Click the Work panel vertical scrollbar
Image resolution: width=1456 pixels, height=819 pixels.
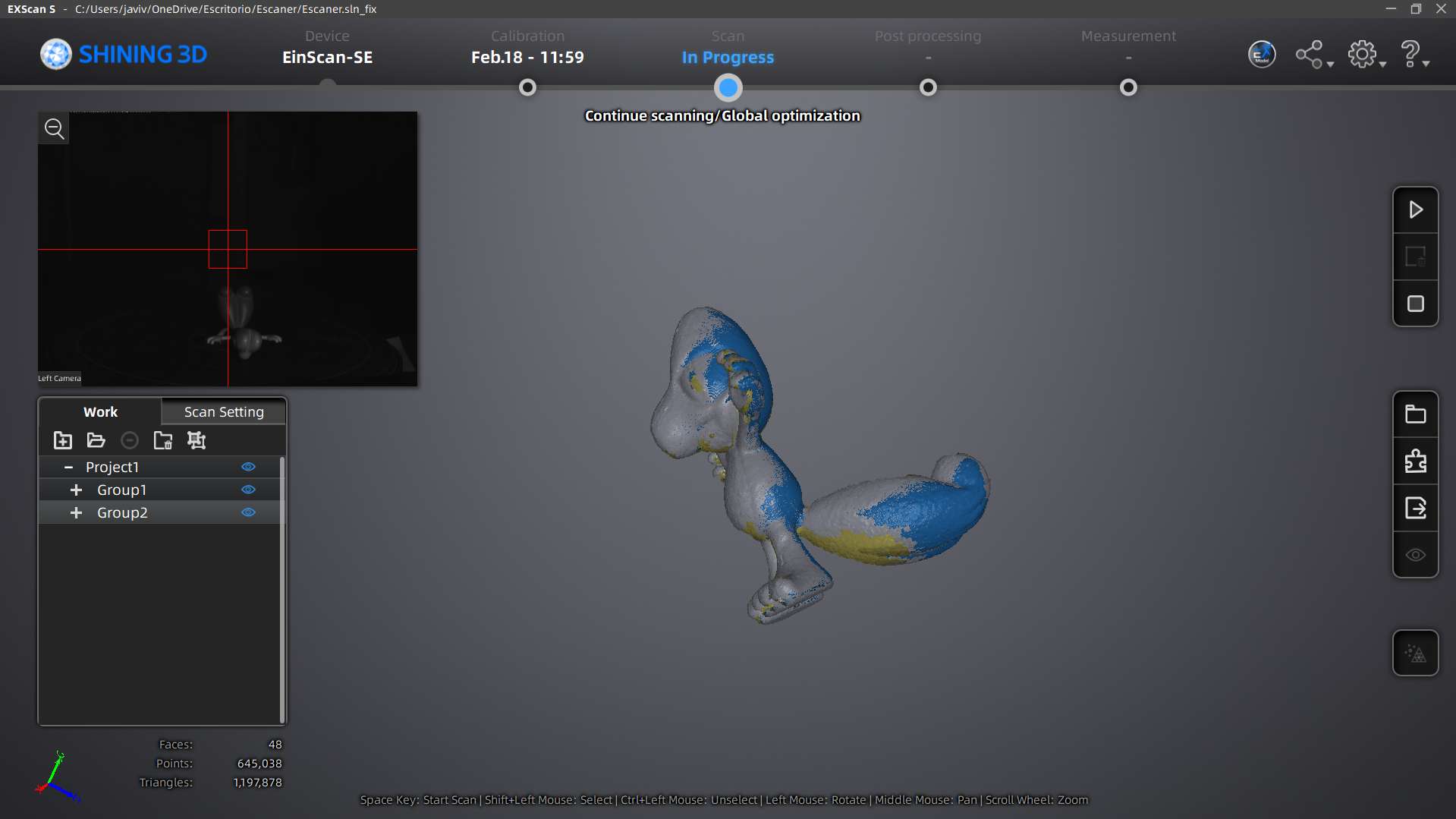tap(282, 590)
